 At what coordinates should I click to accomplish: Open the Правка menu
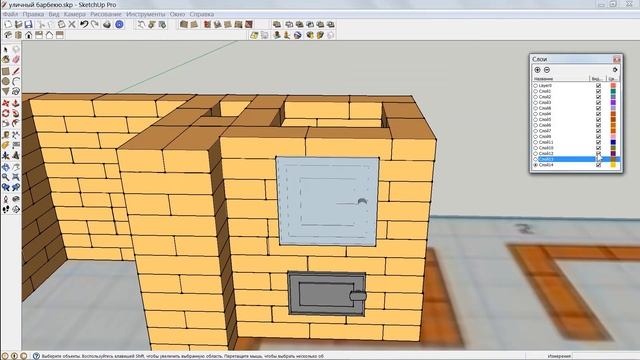33,14
